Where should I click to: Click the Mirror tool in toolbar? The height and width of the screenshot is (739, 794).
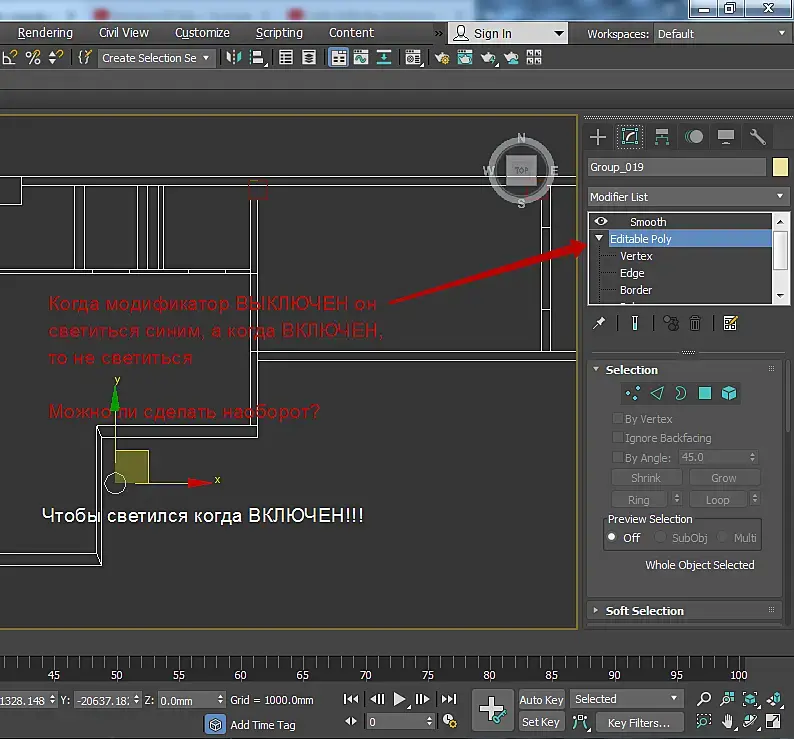[236, 58]
